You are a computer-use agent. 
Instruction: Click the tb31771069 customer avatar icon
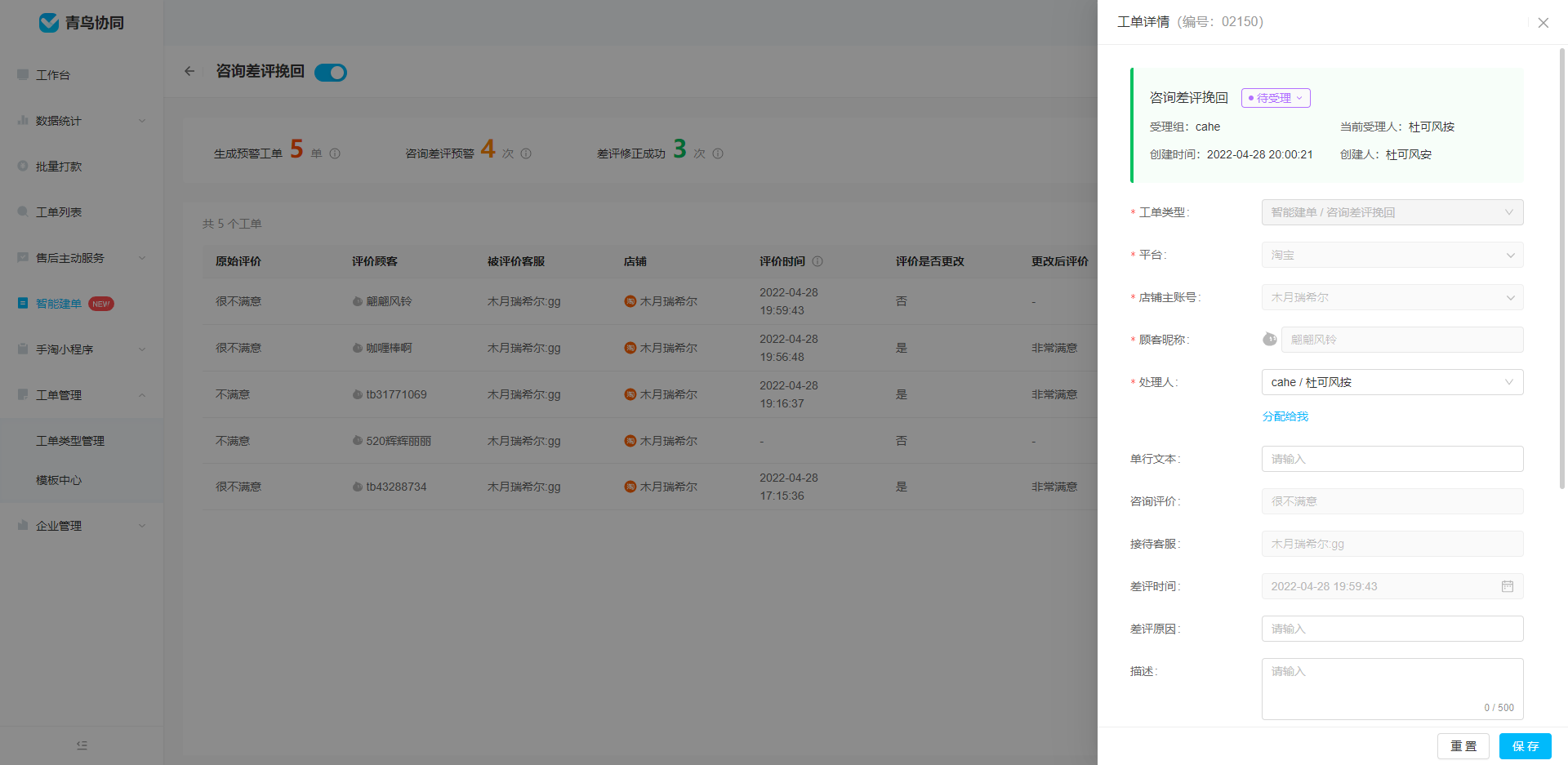pyautogui.click(x=358, y=394)
